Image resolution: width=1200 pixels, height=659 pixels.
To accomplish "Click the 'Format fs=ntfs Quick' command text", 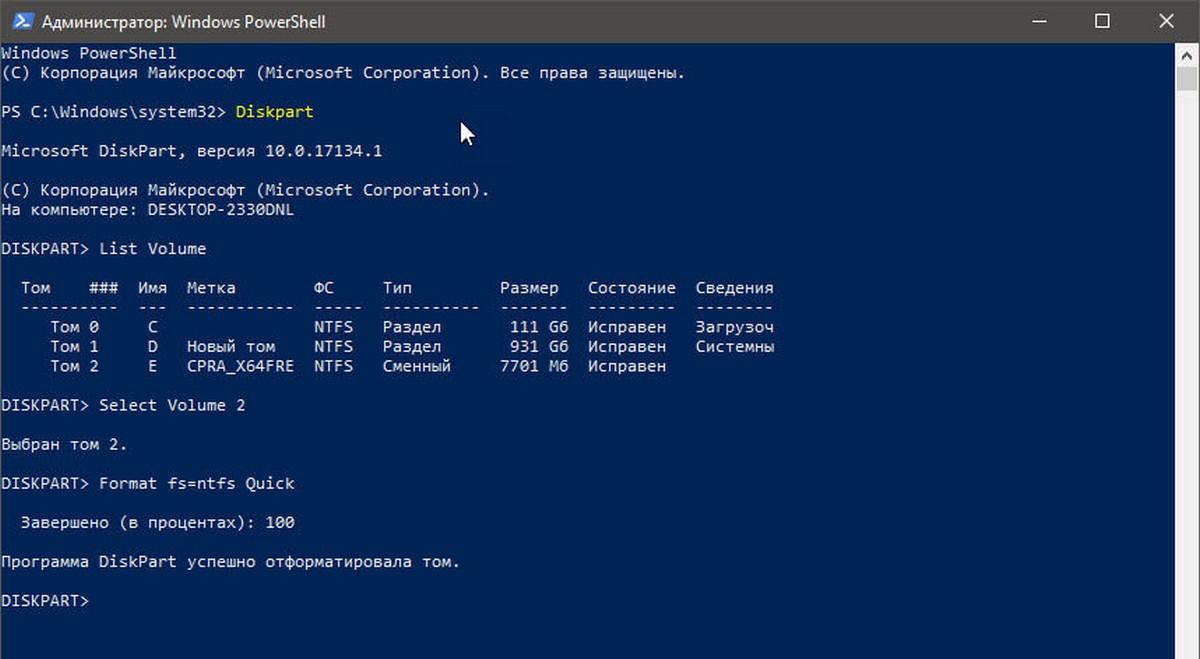I will (x=196, y=483).
